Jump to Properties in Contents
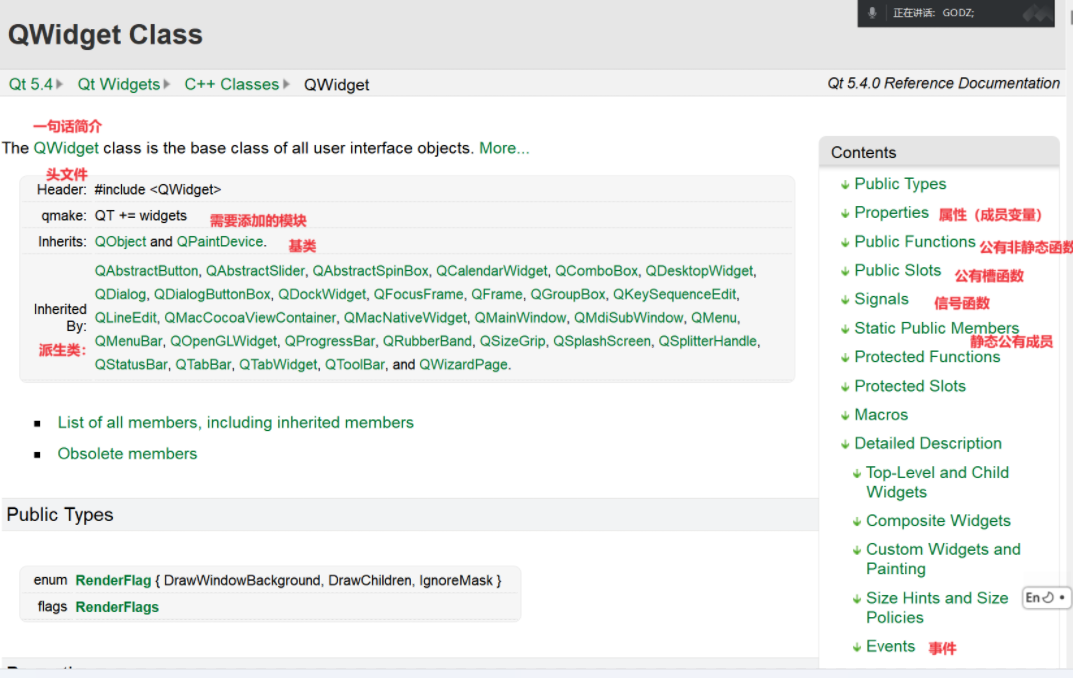 tap(891, 212)
